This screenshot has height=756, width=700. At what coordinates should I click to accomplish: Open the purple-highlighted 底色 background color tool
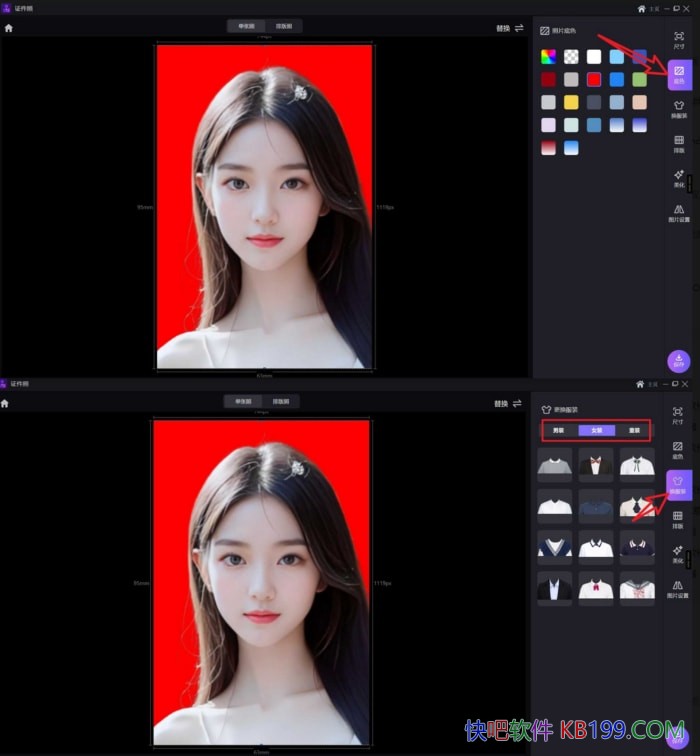[x=679, y=74]
